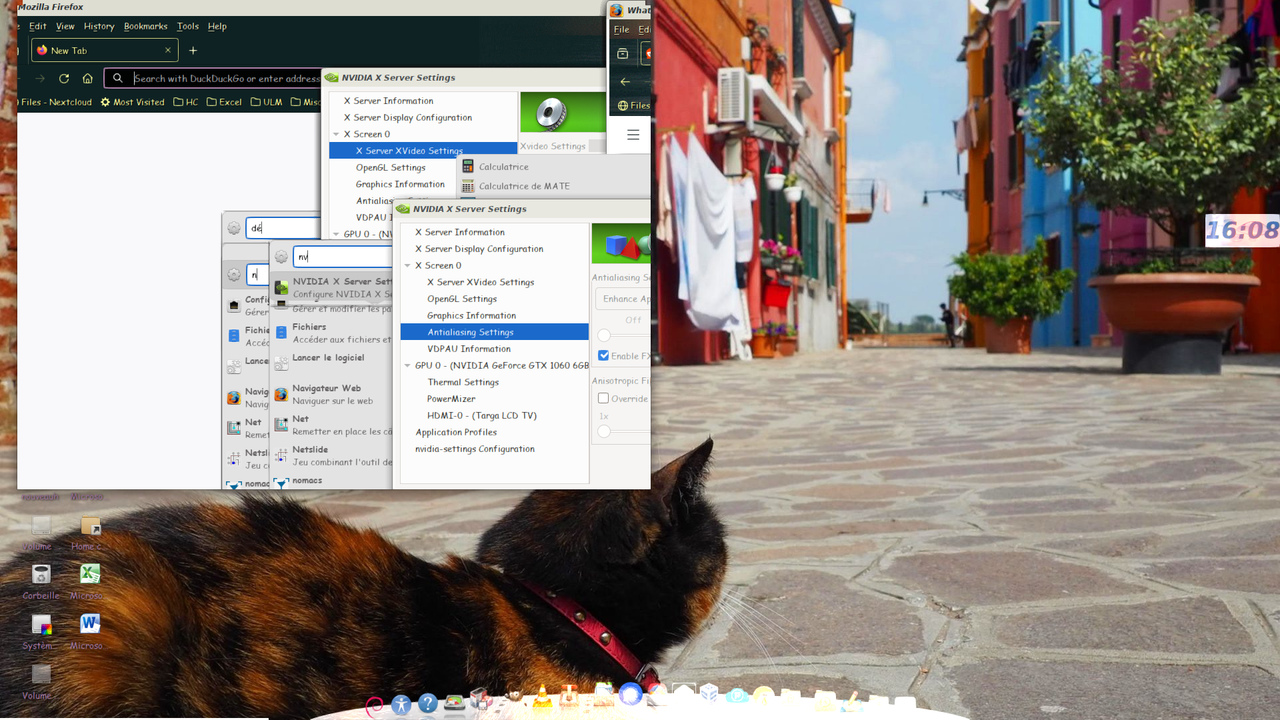Open the Enhance Application Settings dropdown
This screenshot has height=720, width=1280.
(x=622, y=299)
